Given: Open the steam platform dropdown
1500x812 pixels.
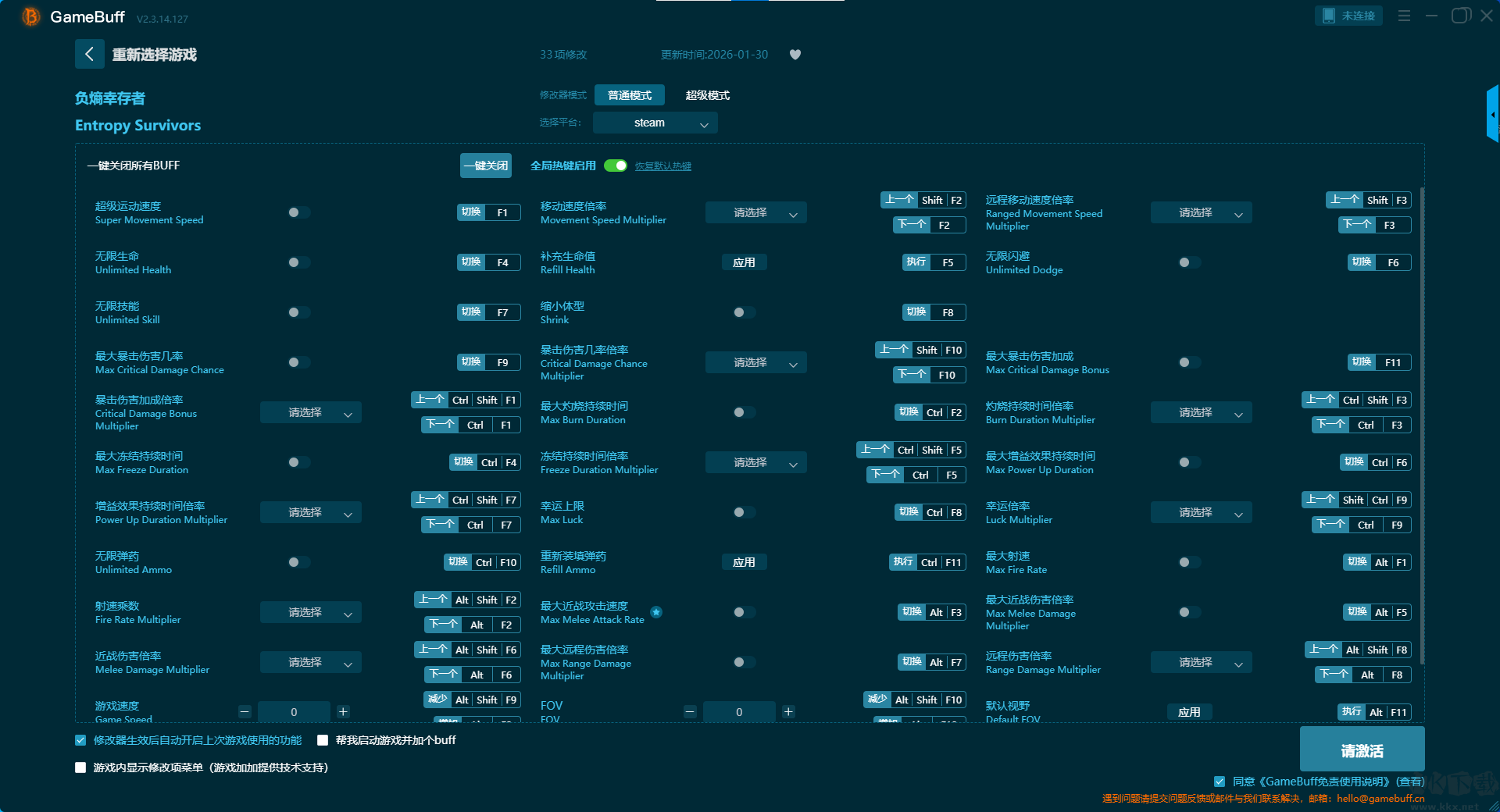Looking at the screenshot, I should tap(655, 123).
